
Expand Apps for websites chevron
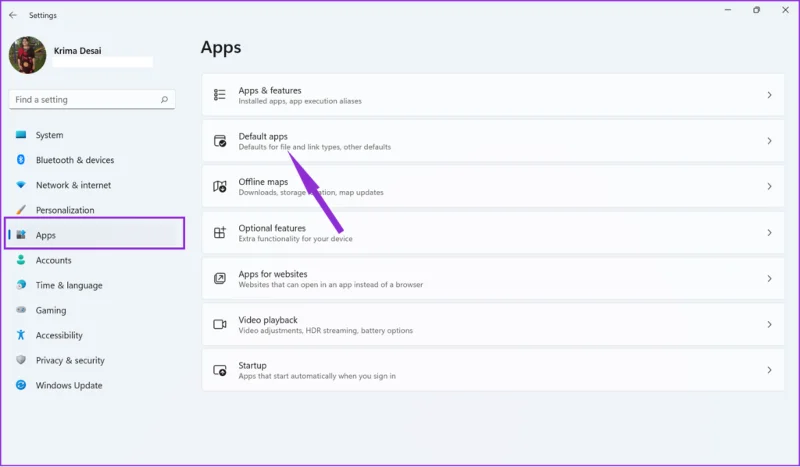769,278
